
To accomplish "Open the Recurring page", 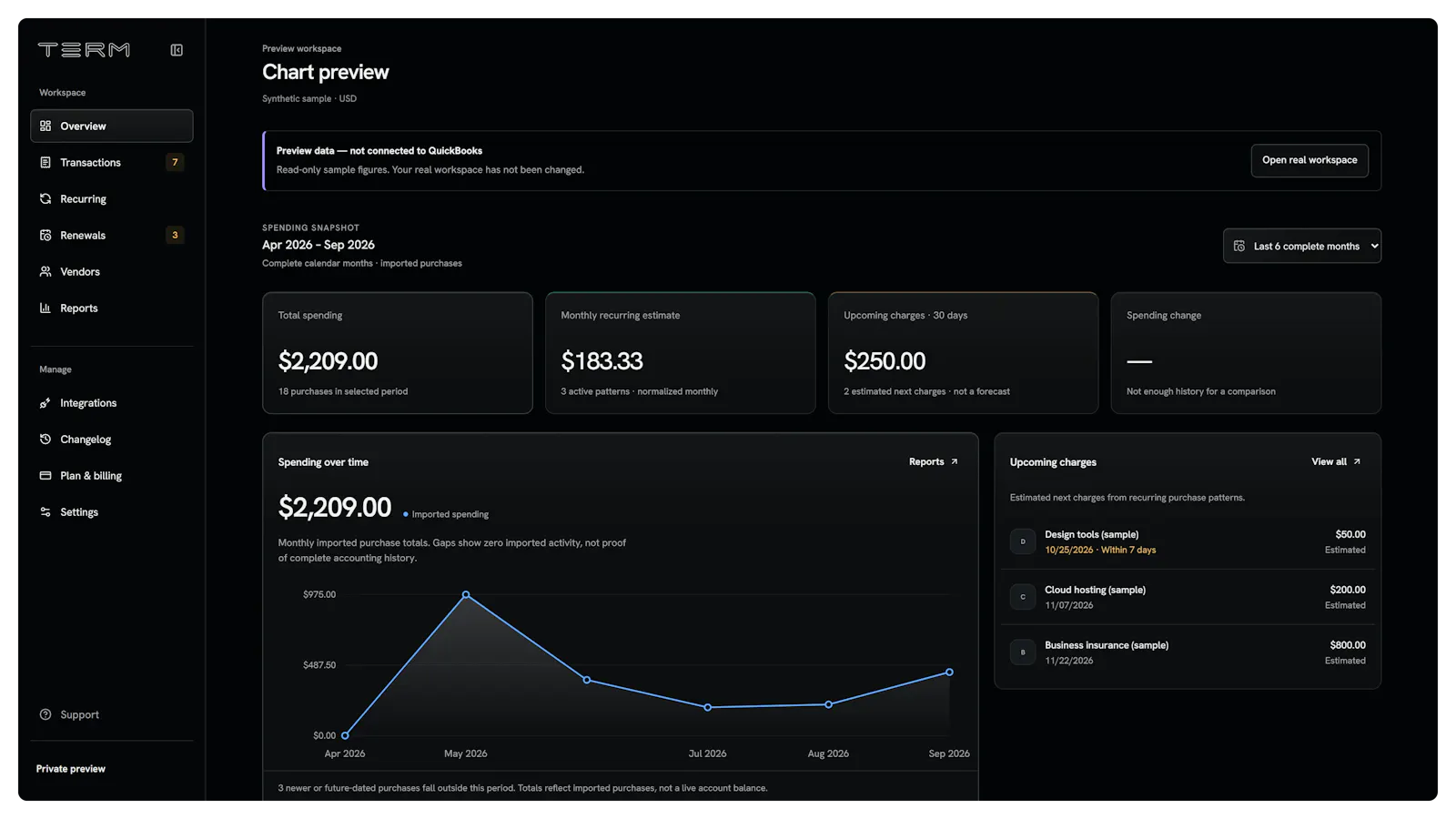I will (112, 198).
